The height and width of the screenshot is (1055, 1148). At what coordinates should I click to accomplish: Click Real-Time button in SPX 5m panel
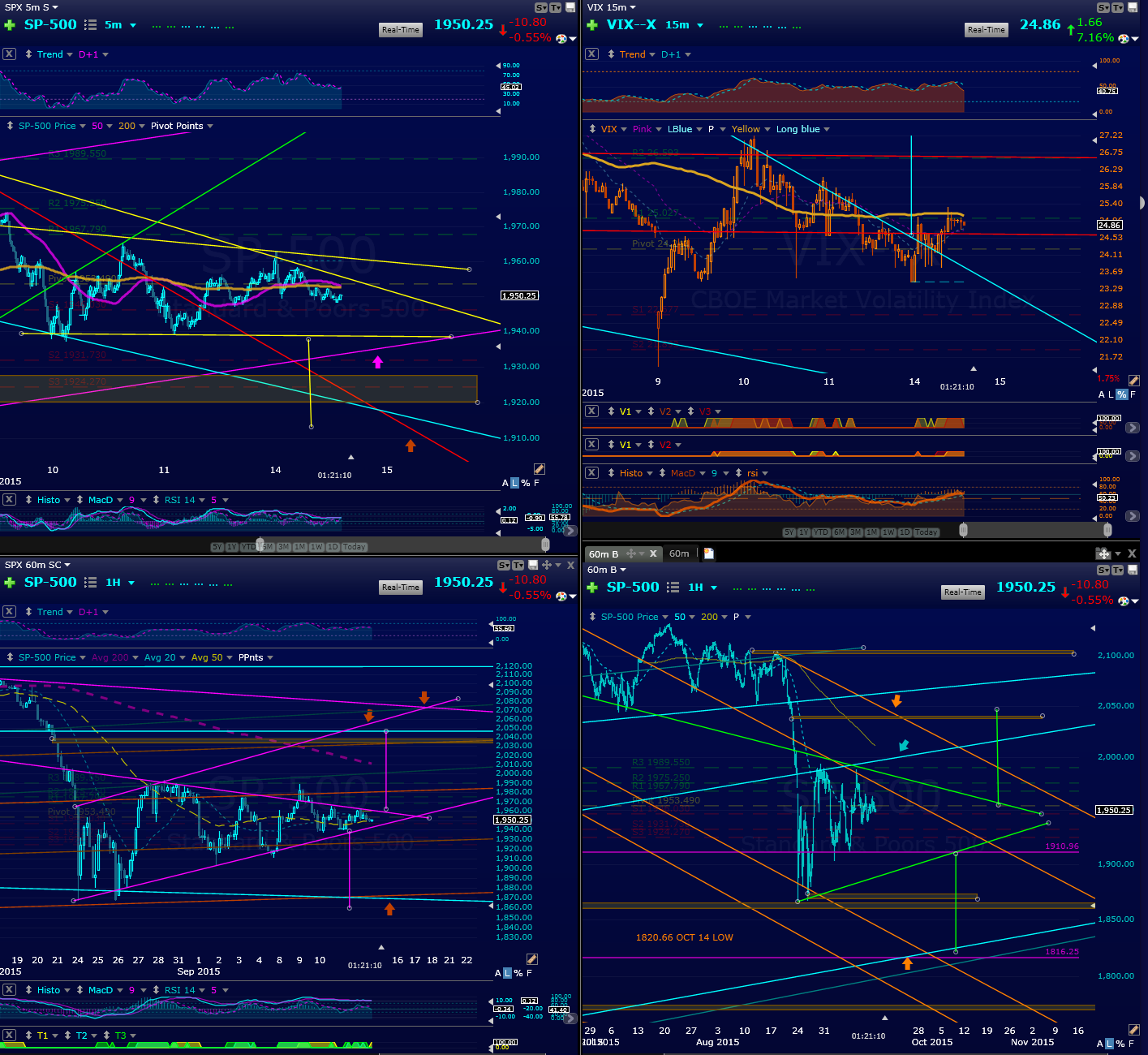coord(401,30)
